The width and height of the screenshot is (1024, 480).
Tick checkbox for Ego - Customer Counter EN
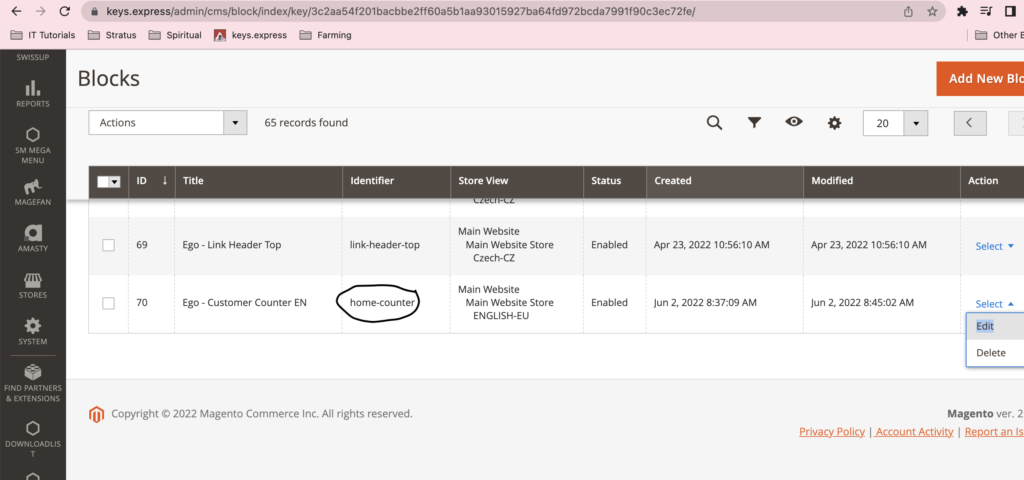(x=108, y=303)
